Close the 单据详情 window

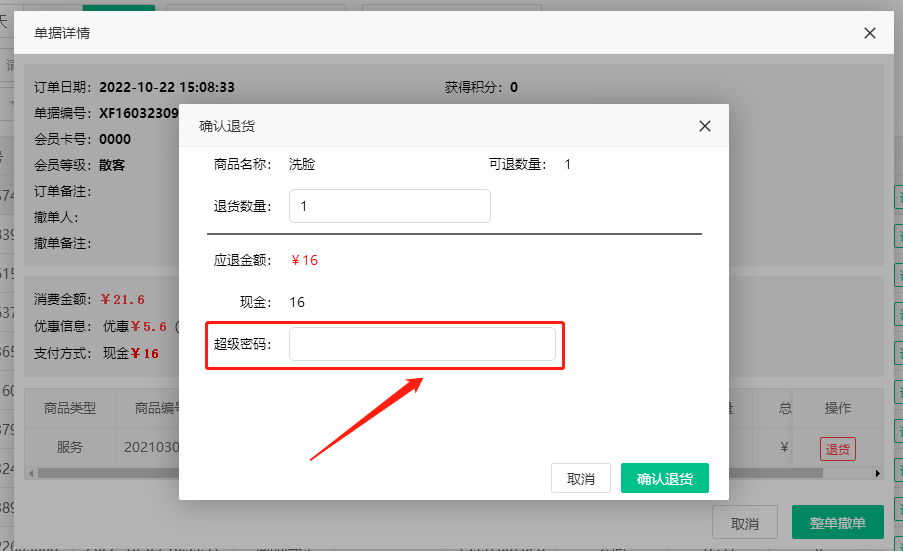coord(869,33)
